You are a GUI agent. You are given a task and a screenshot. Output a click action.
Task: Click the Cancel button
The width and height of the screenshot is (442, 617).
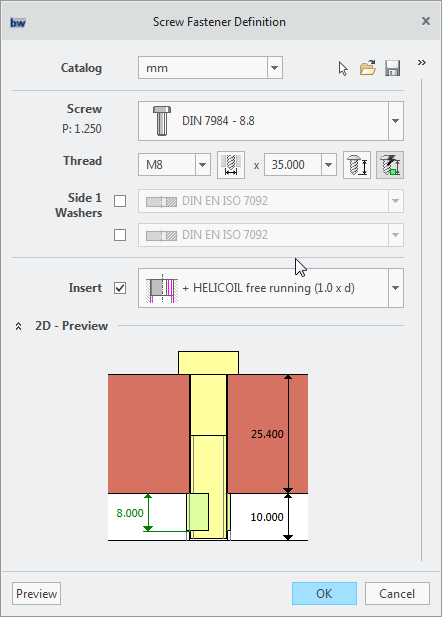[x=397, y=593]
